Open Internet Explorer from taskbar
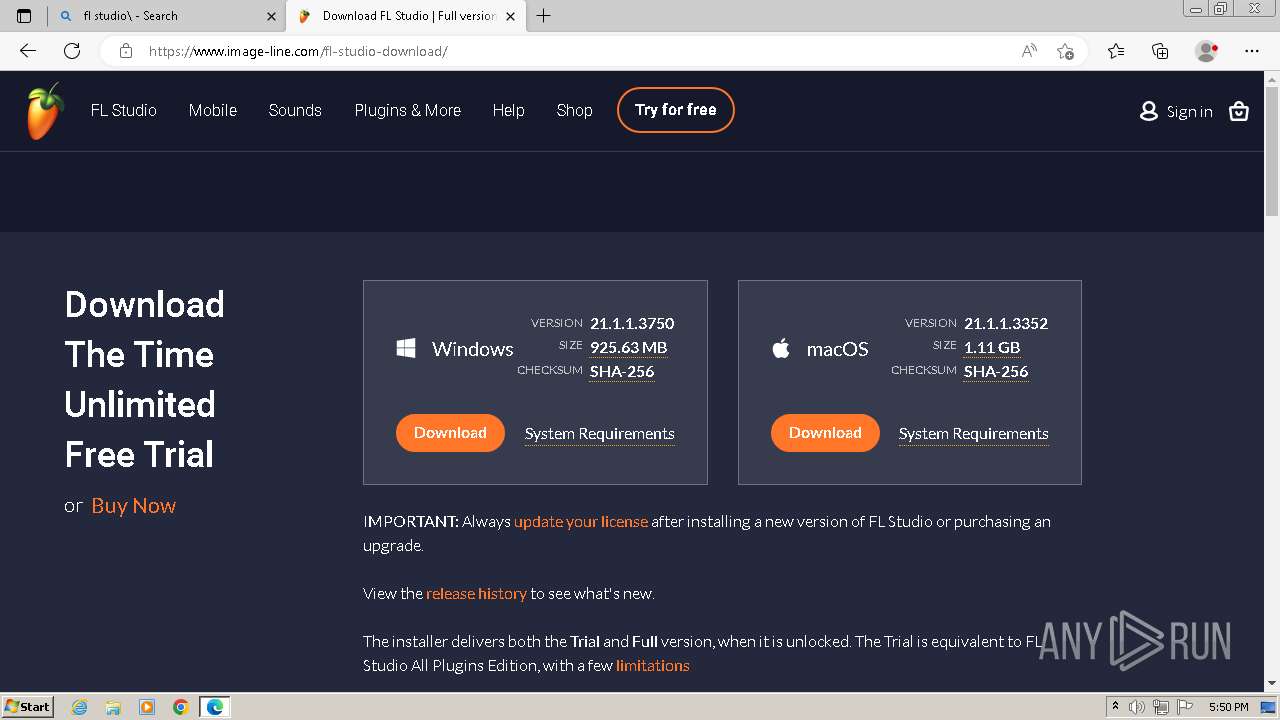Screen dimensions: 1280x720 (80, 707)
